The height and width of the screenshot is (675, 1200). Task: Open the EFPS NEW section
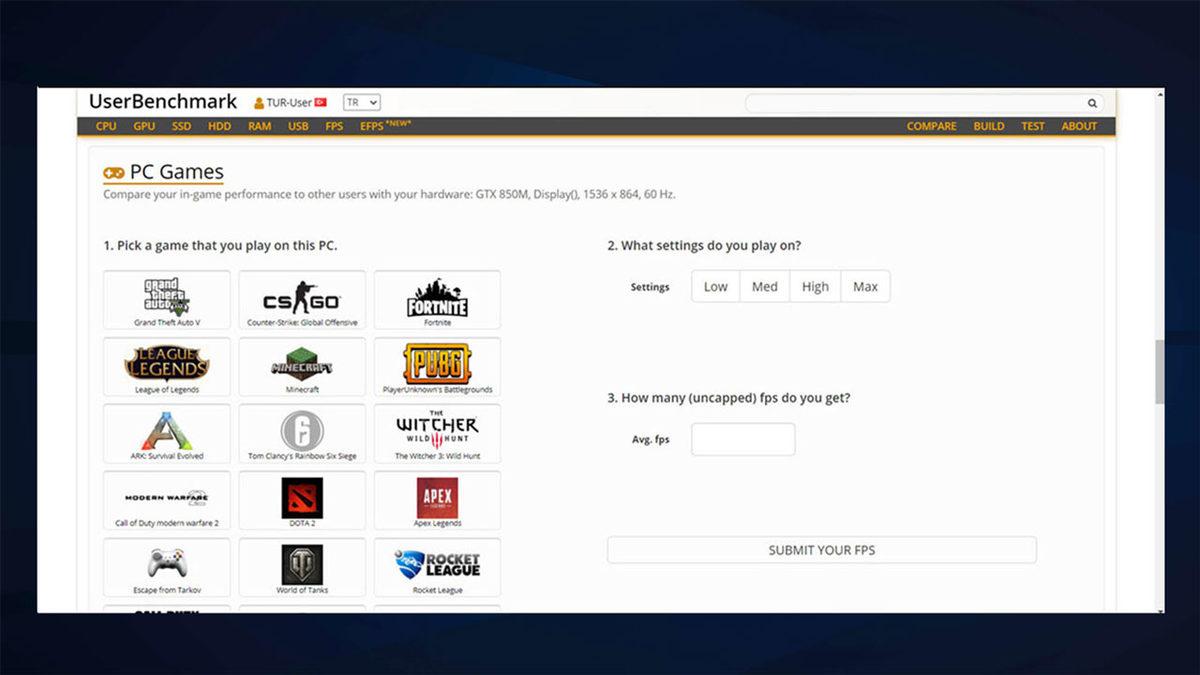(x=371, y=126)
